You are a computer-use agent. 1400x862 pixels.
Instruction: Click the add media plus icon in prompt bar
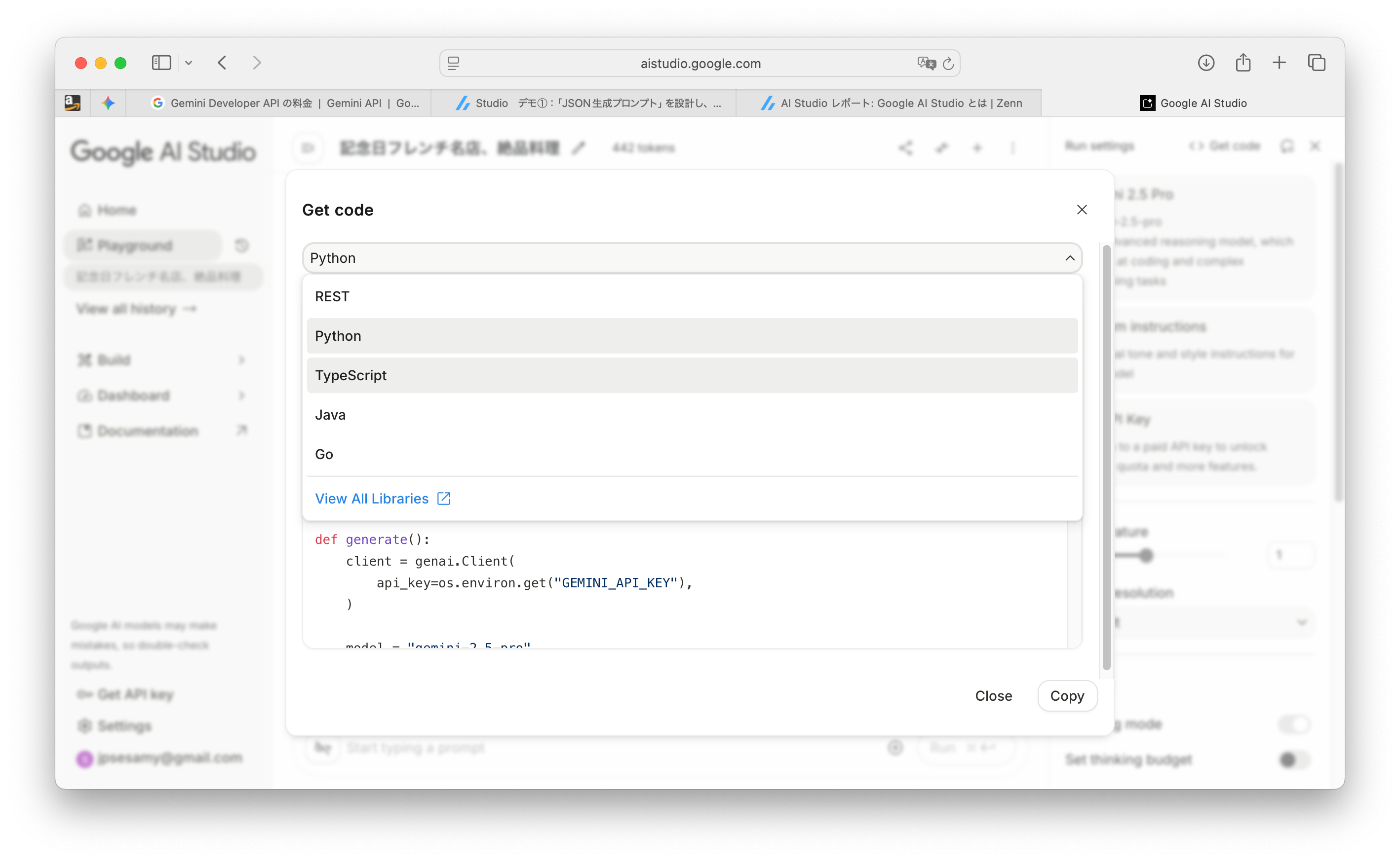(895, 748)
